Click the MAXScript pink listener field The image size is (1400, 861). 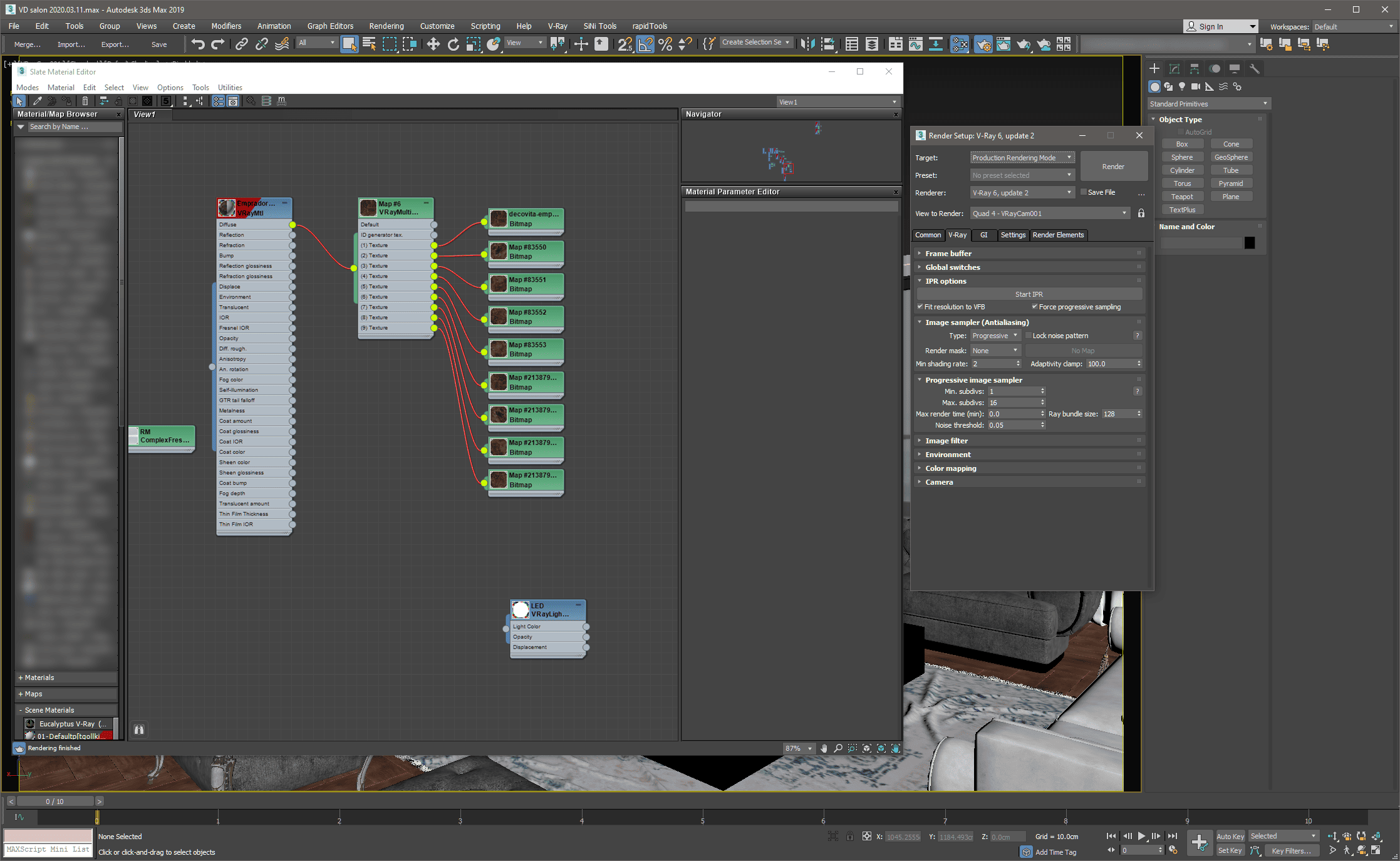pyautogui.click(x=48, y=837)
